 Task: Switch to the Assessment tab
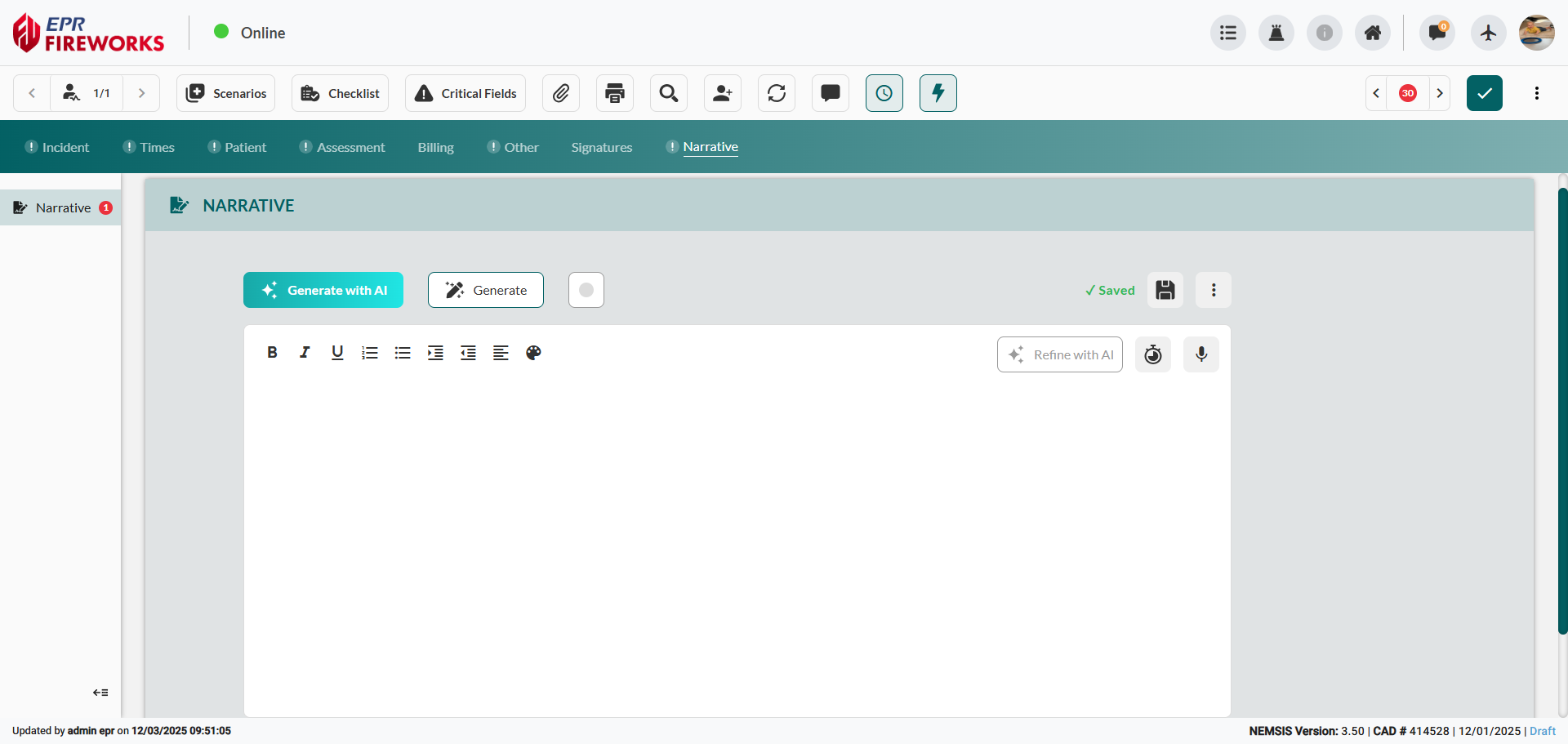click(350, 147)
